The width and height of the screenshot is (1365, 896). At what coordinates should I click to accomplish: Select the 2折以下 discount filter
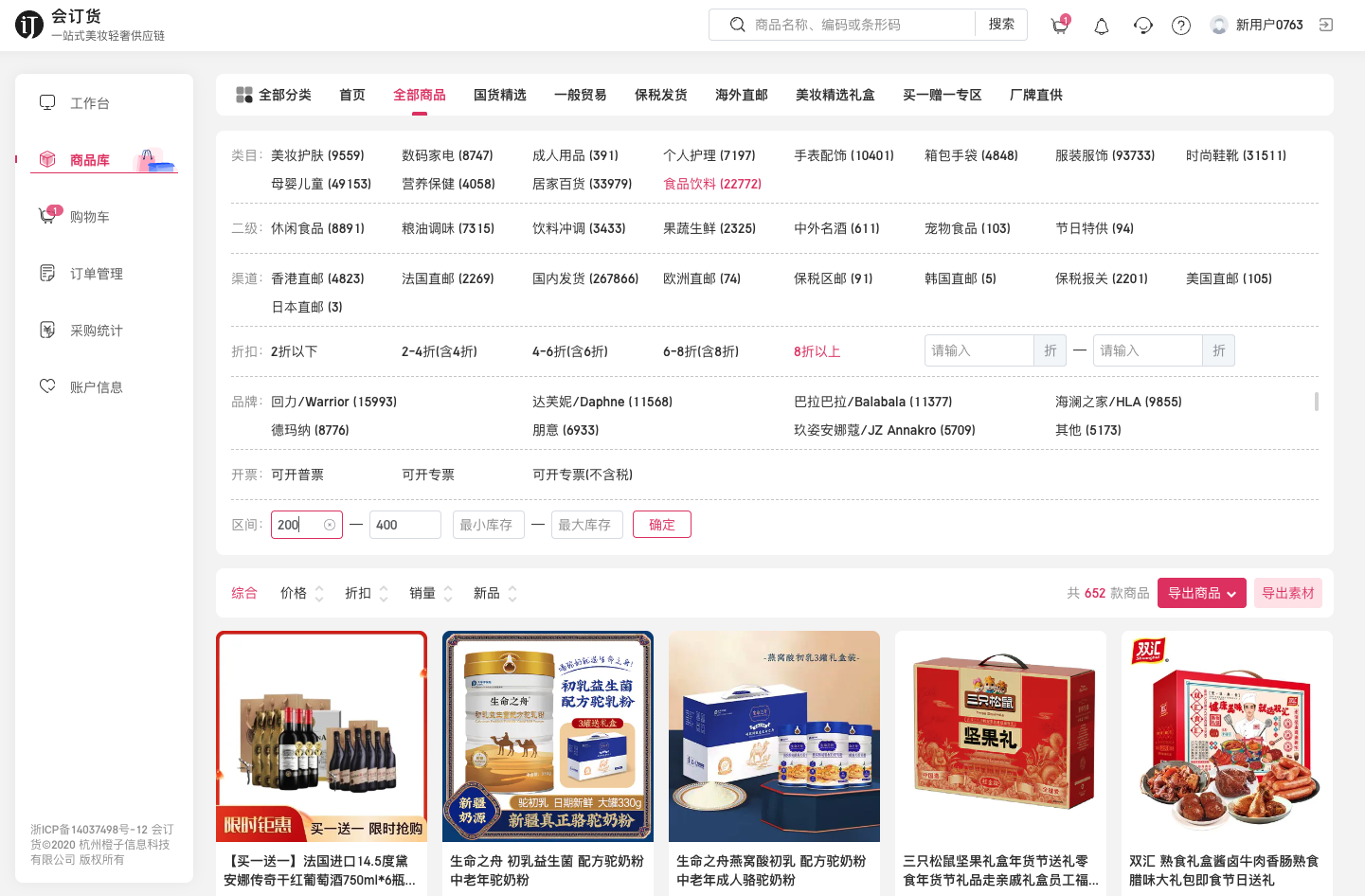pos(294,351)
